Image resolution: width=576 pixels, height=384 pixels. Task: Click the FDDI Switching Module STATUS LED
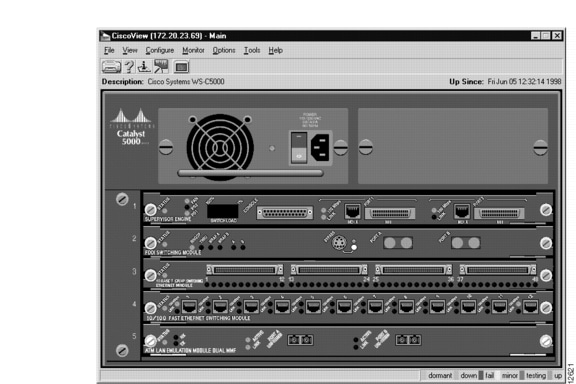(165, 244)
